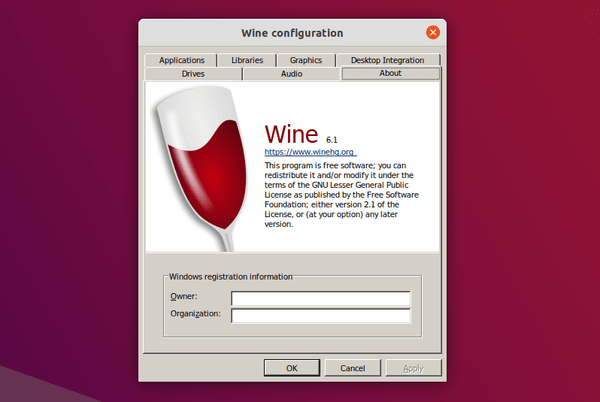Click the Windows registration information label
The height and width of the screenshot is (402, 600).
tap(231, 277)
